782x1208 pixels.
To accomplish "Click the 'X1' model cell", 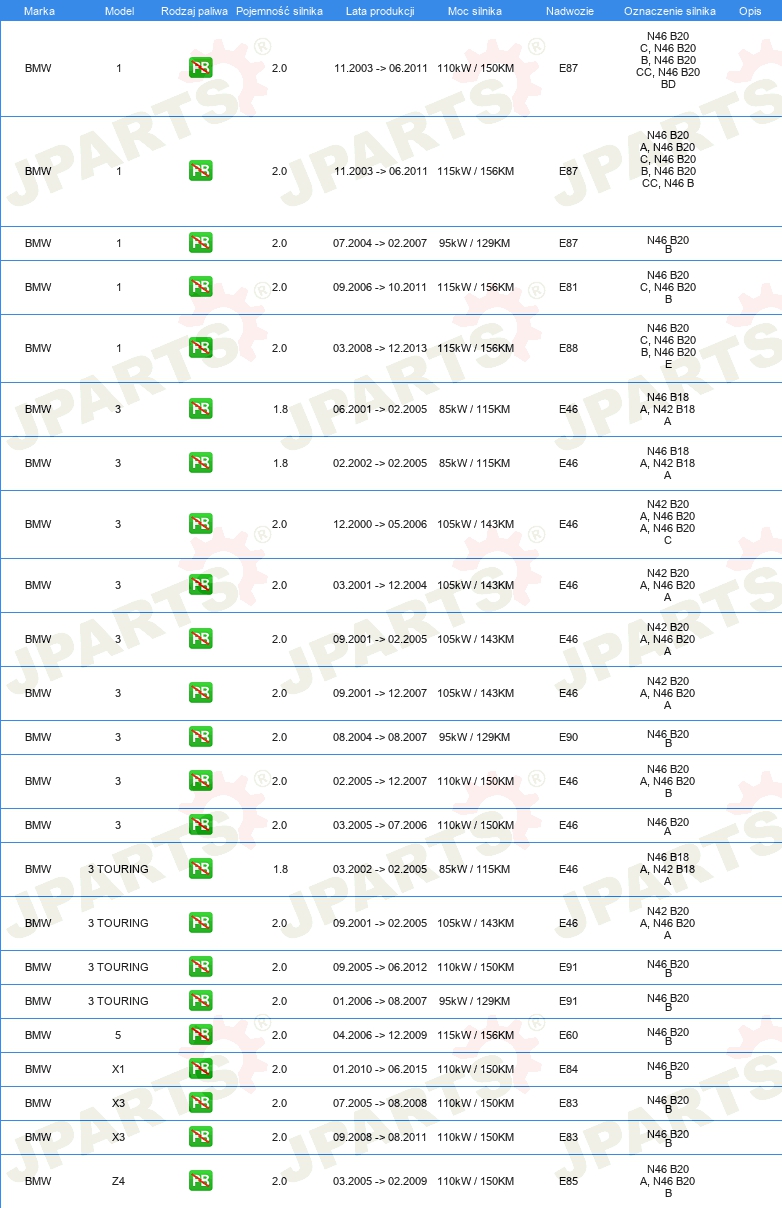I will (x=118, y=1069).
